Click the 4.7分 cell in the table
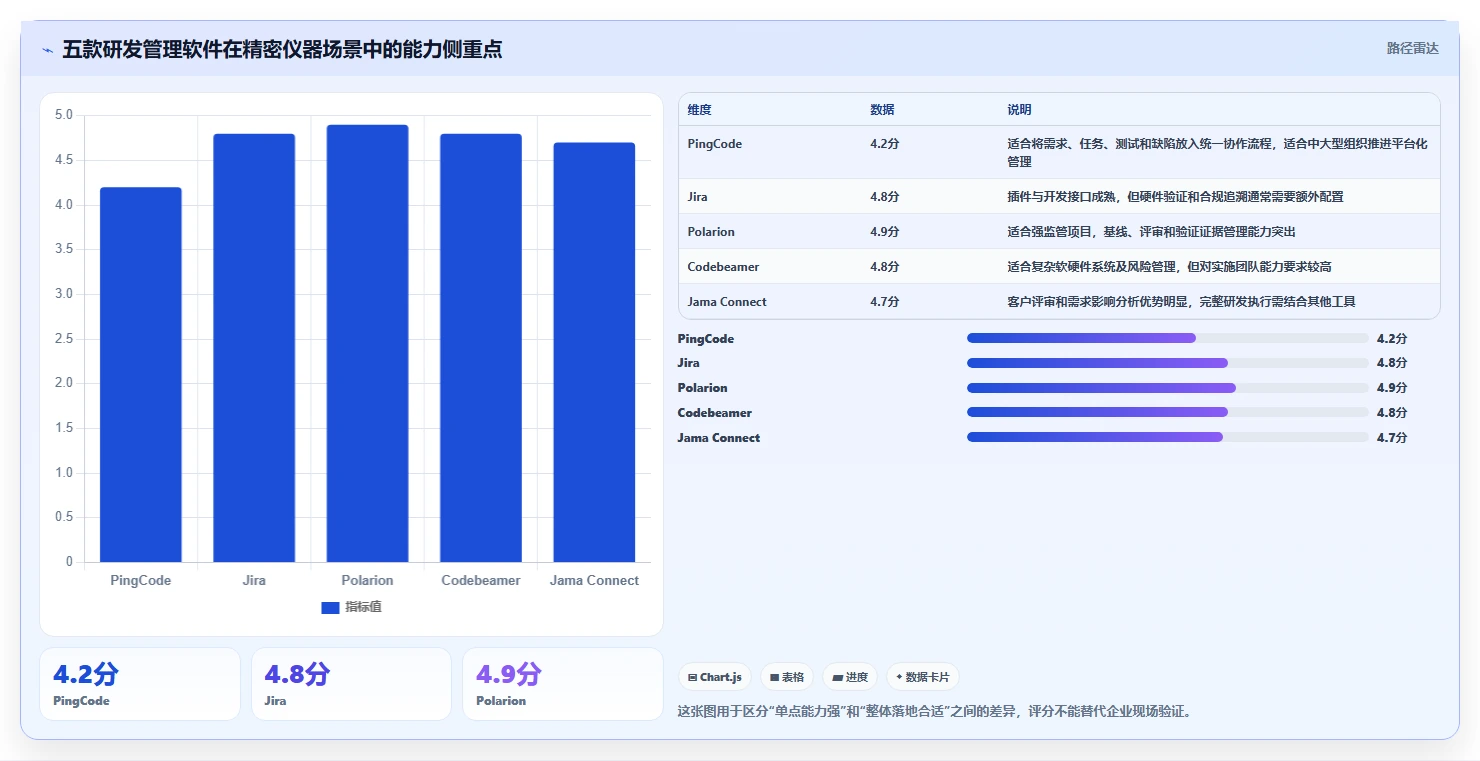The height and width of the screenshot is (761, 1480). click(884, 302)
